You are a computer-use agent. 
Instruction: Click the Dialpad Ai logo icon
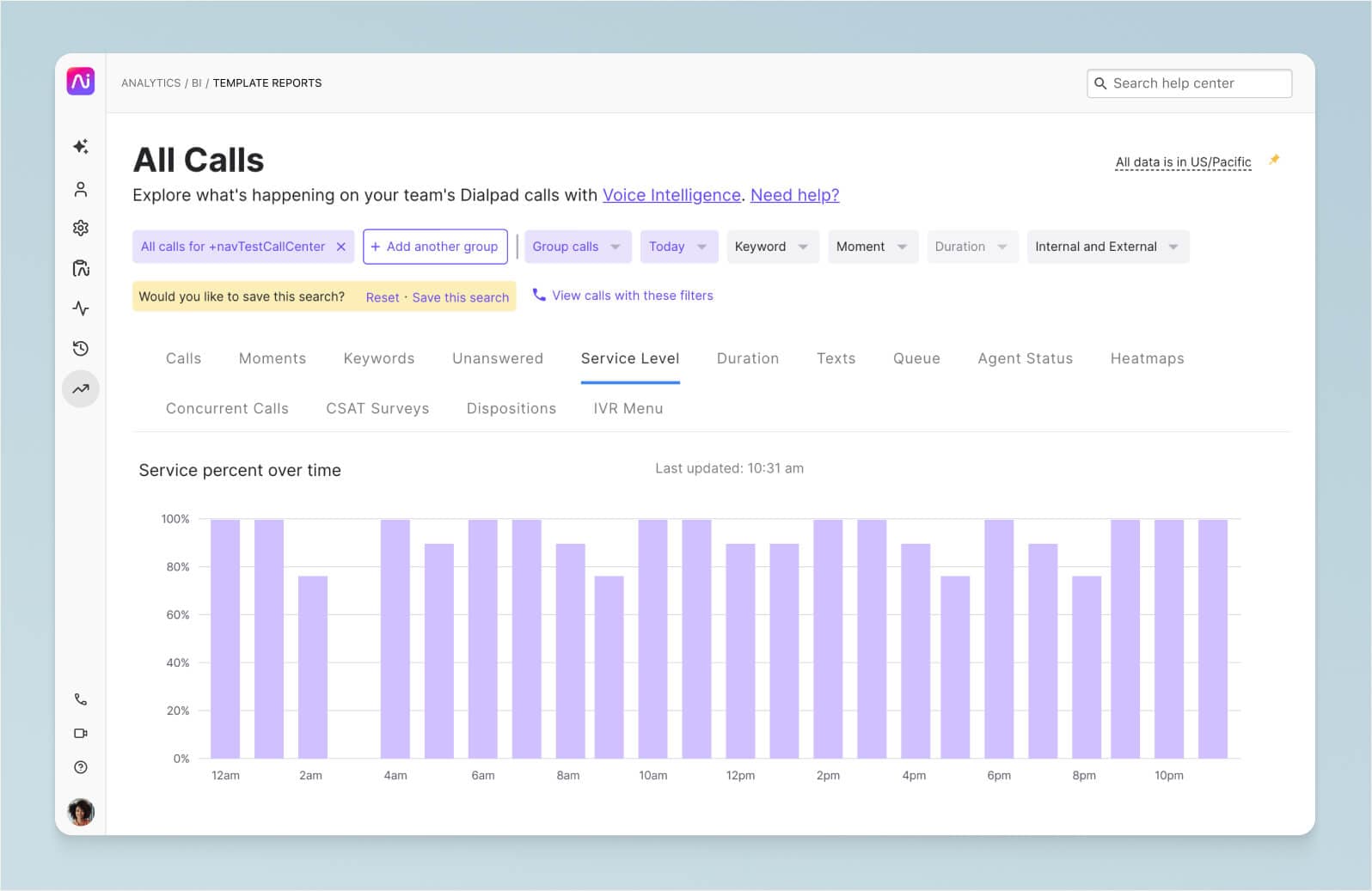tap(81, 82)
